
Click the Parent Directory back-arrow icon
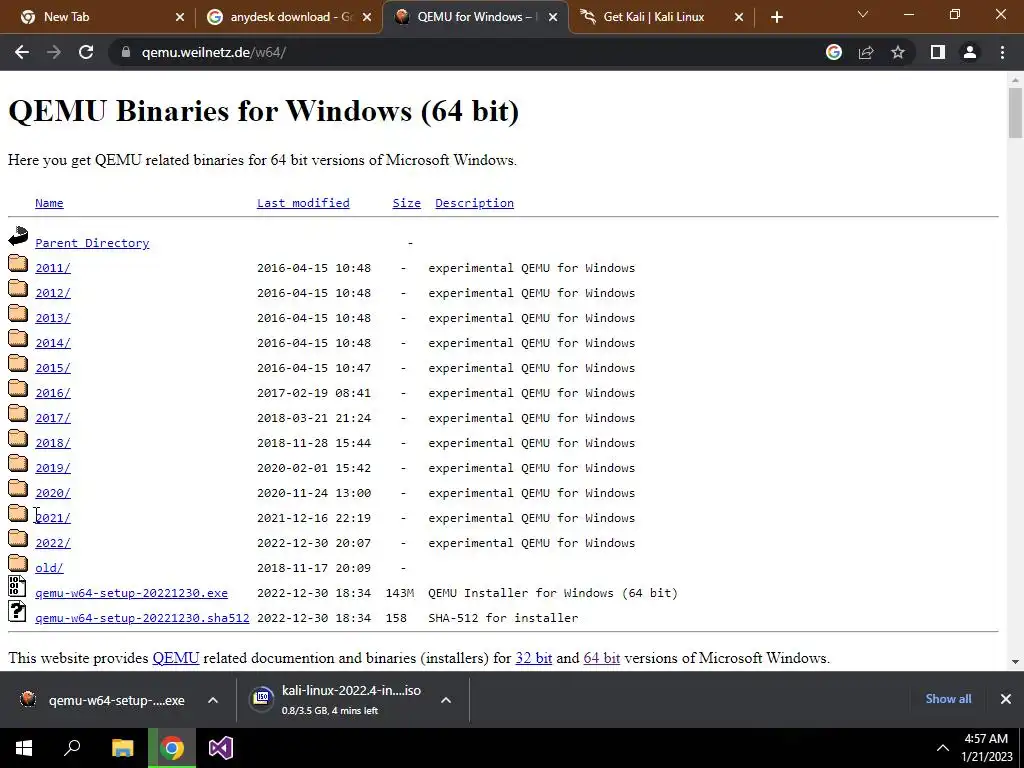pyautogui.click(x=18, y=237)
